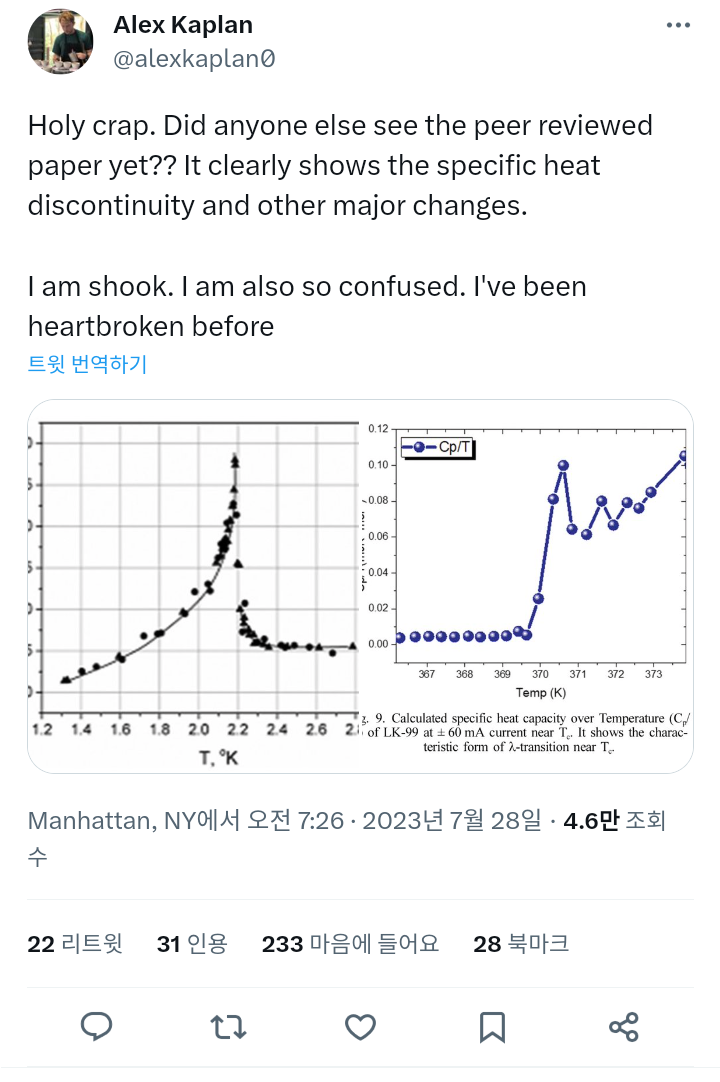Open the left lambda-transition graph image
Image resolution: width=720 pixels, height=1082 pixels.
click(193, 586)
